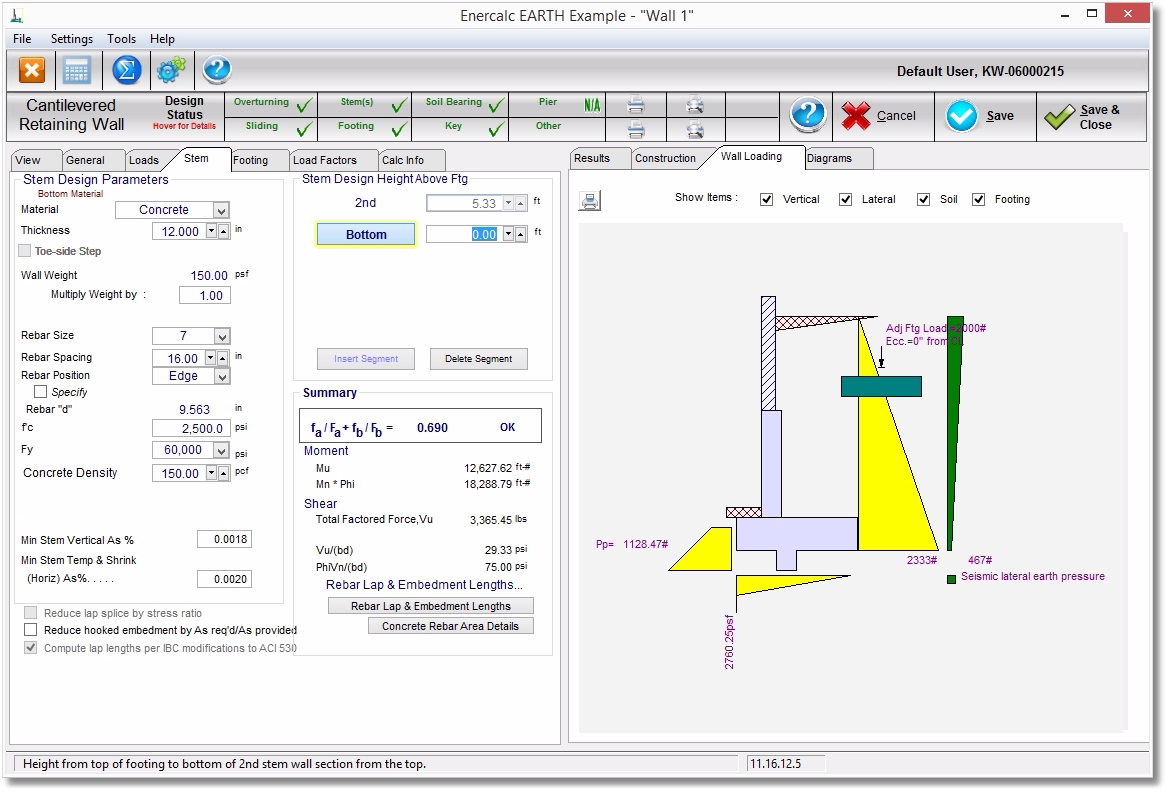Screen dimensions: 1167x792
Task: Click the large help icon beside Cancel
Action: click(x=807, y=116)
